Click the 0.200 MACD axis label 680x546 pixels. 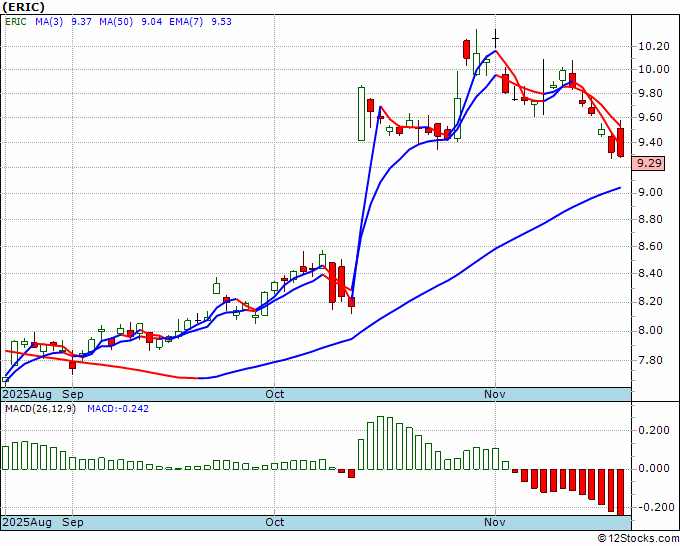click(654, 430)
